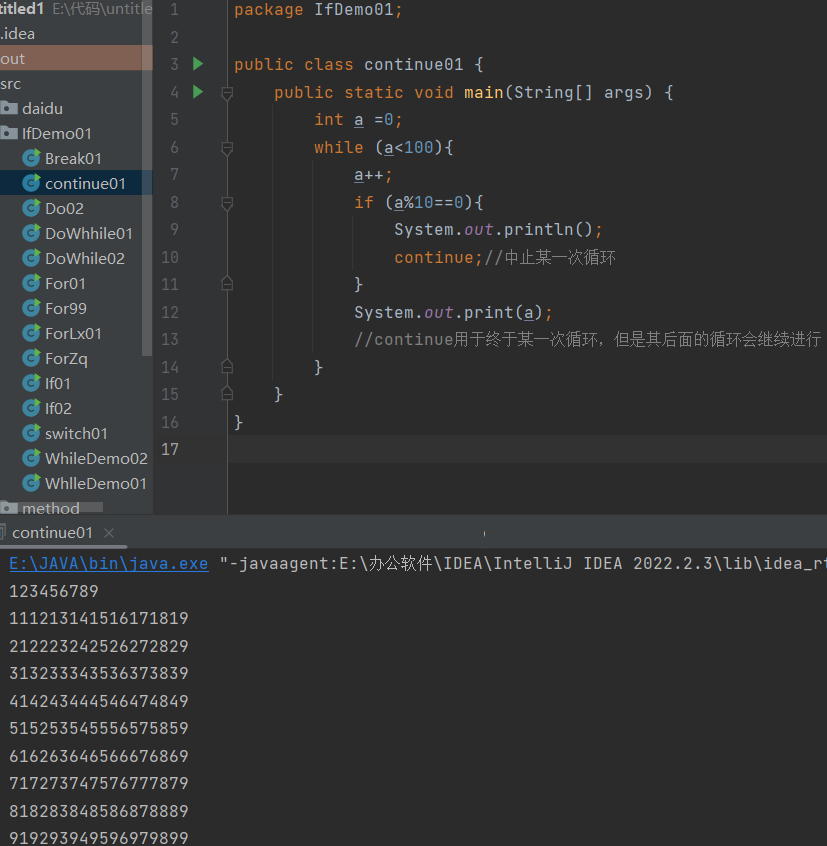Click the method package folder icon
Image resolution: width=827 pixels, height=846 pixels.
point(9,508)
